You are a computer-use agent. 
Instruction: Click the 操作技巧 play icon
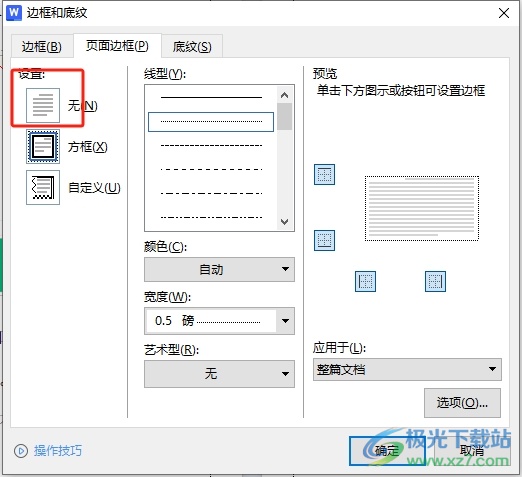point(21,451)
